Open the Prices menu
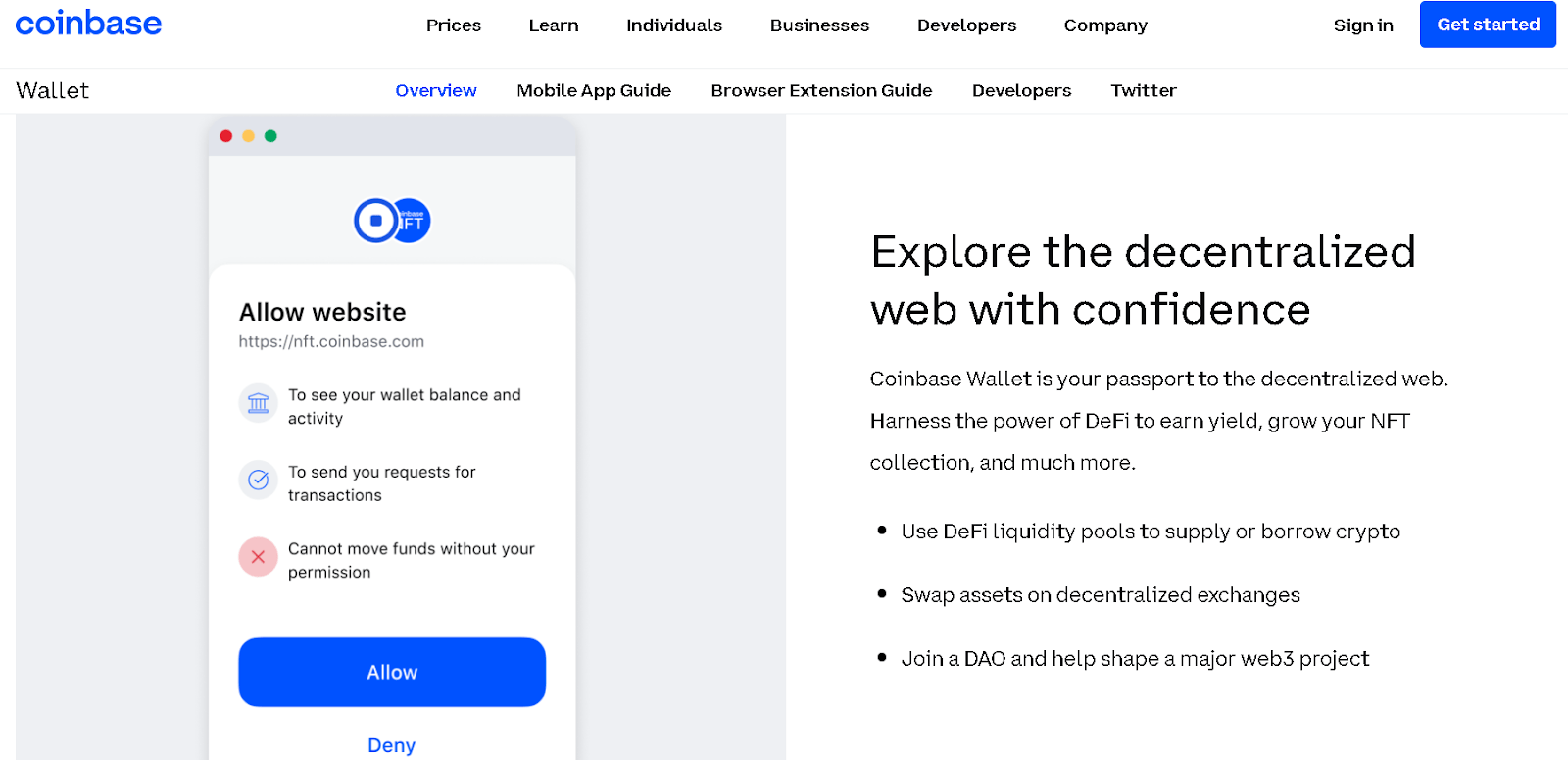Image resolution: width=1568 pixels, height=760 pixels. [453, 25]
